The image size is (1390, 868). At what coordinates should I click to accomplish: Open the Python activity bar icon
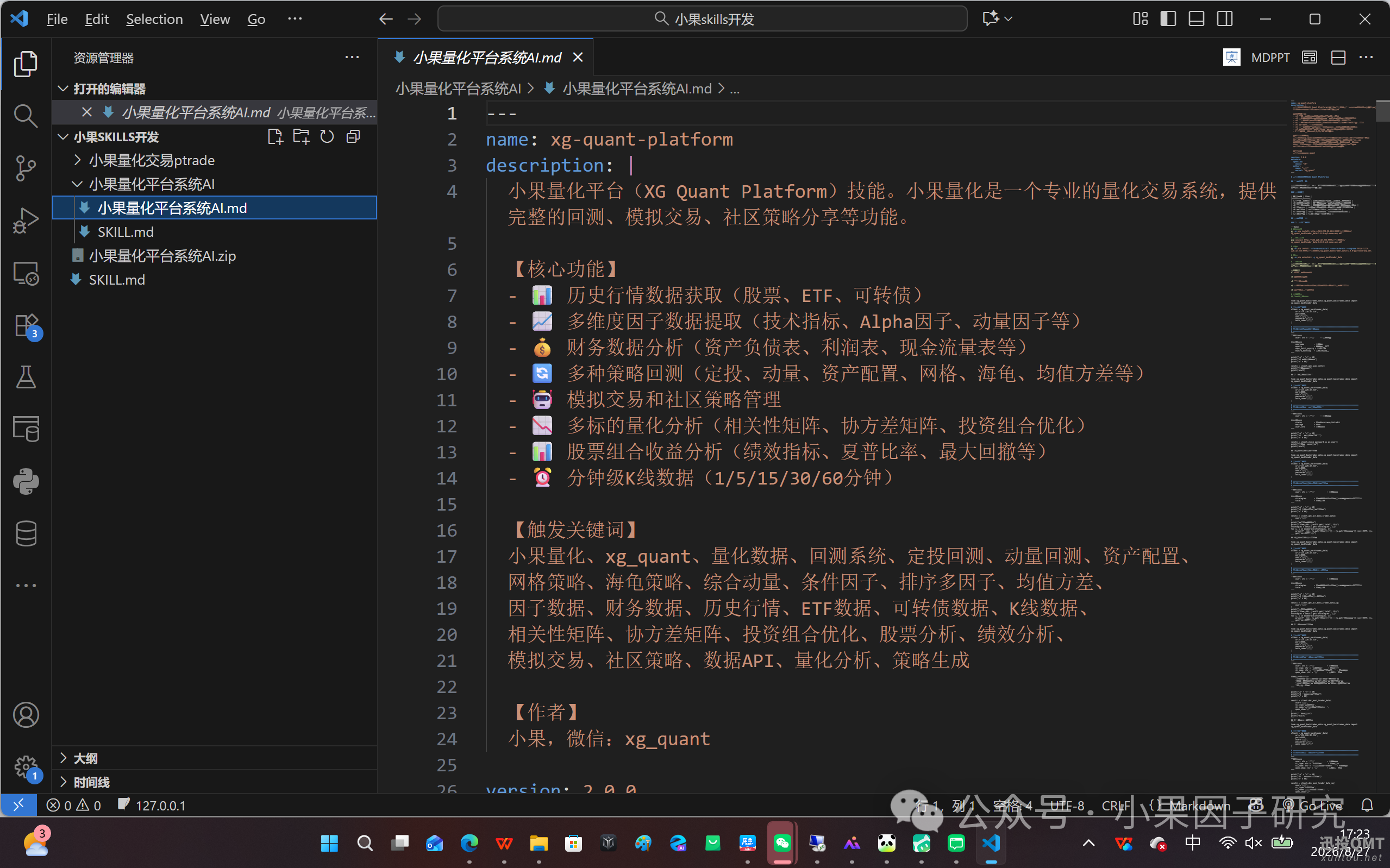[26, 481]
